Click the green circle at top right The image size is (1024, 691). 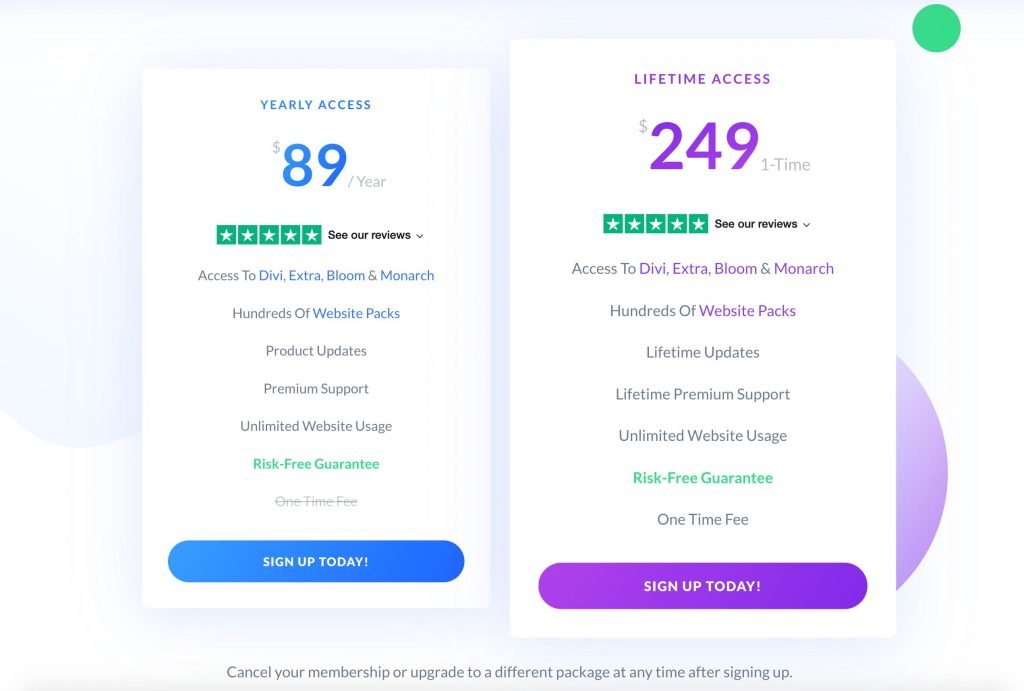pos(936,28)
